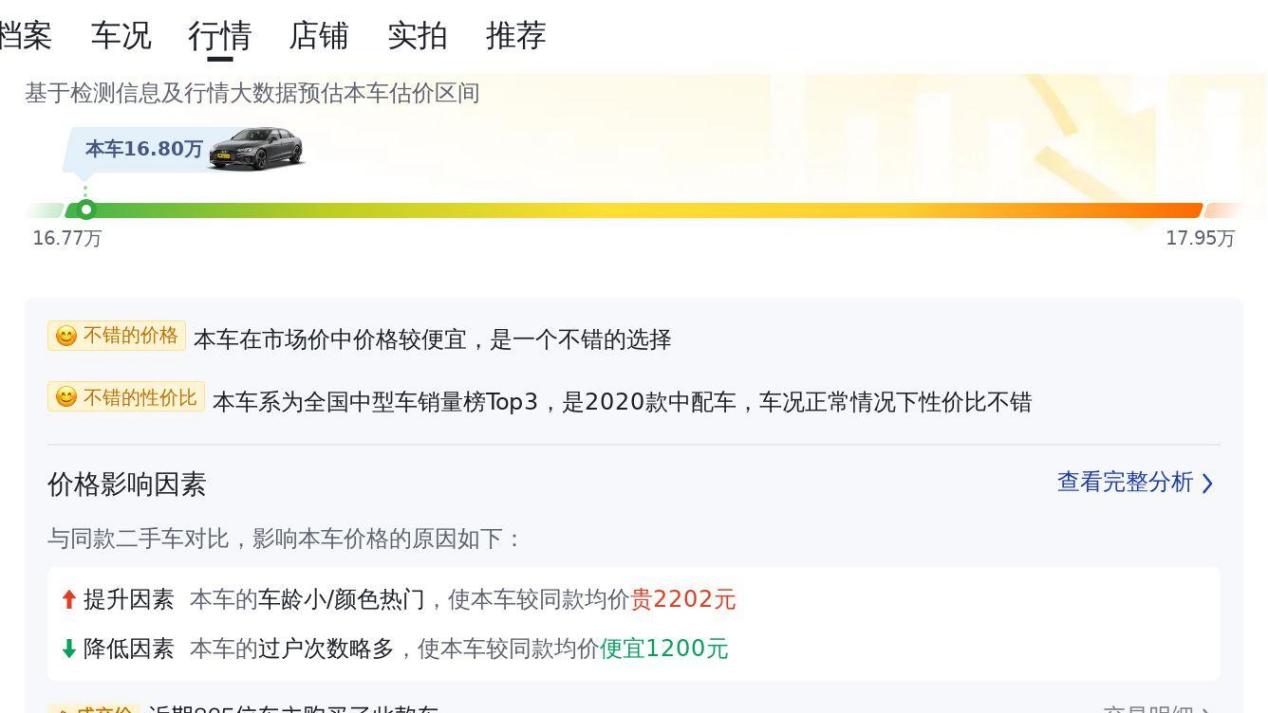Click the 17.95万 maximum price label
The height and width of the screenshot is (713, 1268).
[x=1200, y=239]
